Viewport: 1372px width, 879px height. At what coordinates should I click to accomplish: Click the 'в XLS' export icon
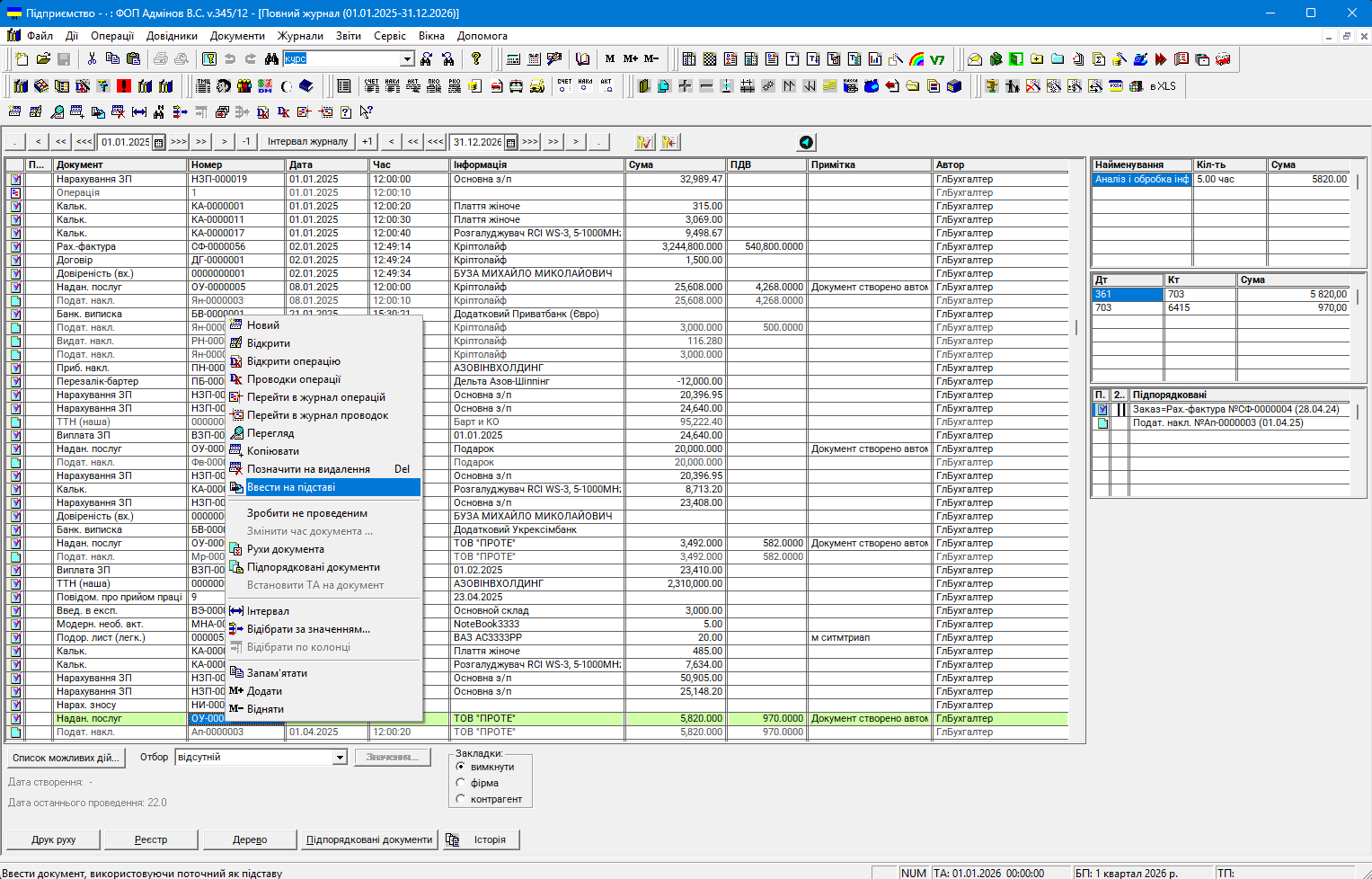point(1163,86)
